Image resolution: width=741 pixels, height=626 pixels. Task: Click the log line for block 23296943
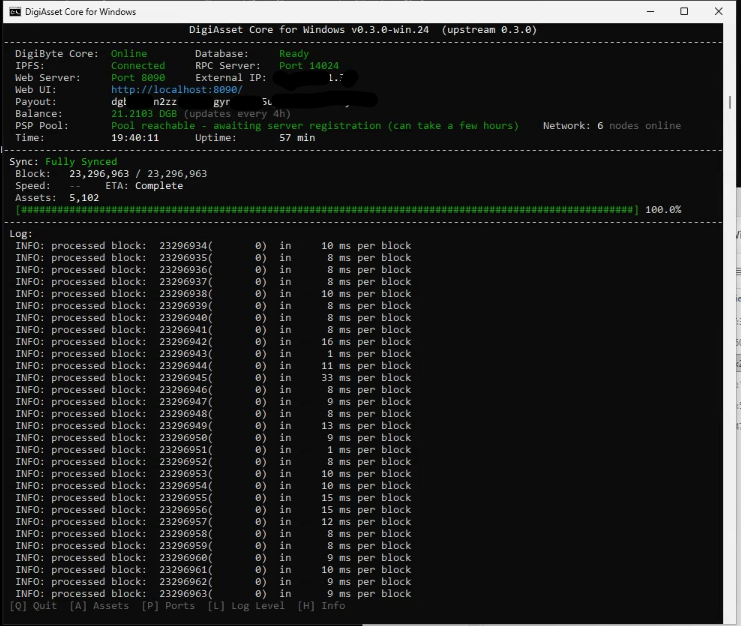pos(213,354)
